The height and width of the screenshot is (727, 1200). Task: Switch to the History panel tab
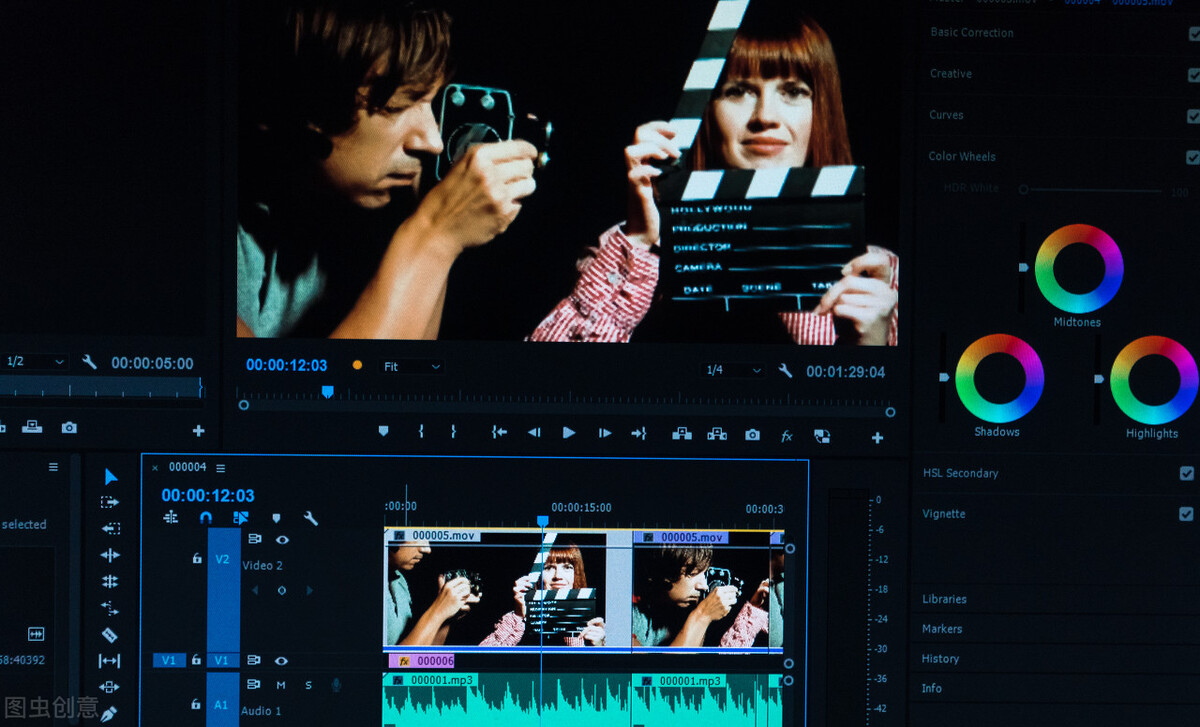[x=940, y=659]
